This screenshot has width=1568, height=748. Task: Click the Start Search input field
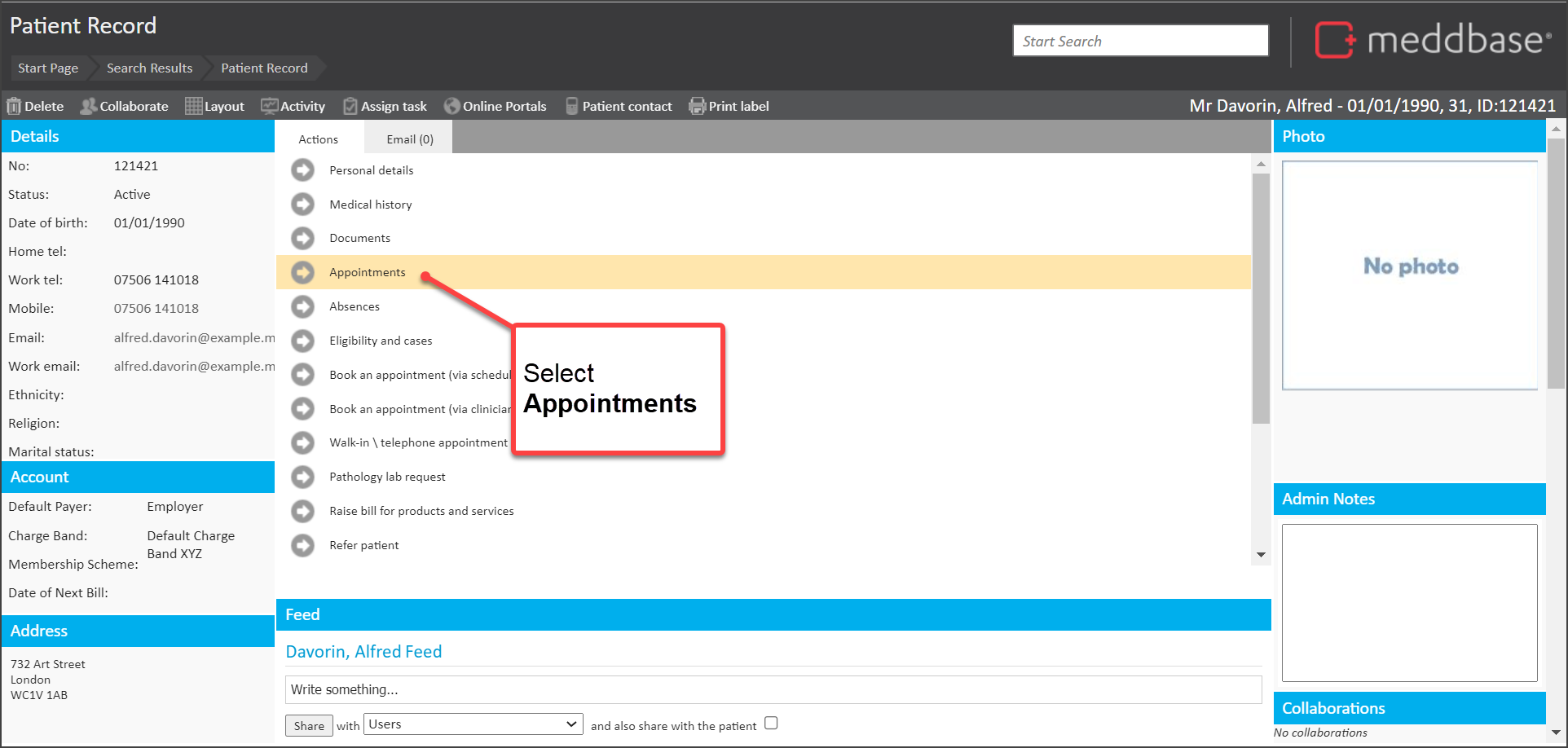click(1140, 41)
